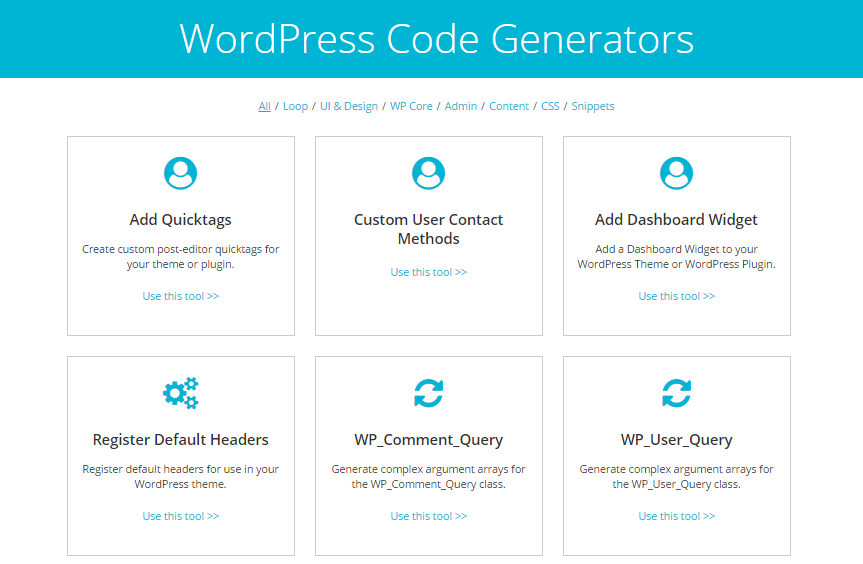Viewport: 863px width, 564px height.
Task: Show the WP Core category
Action: 411,106
